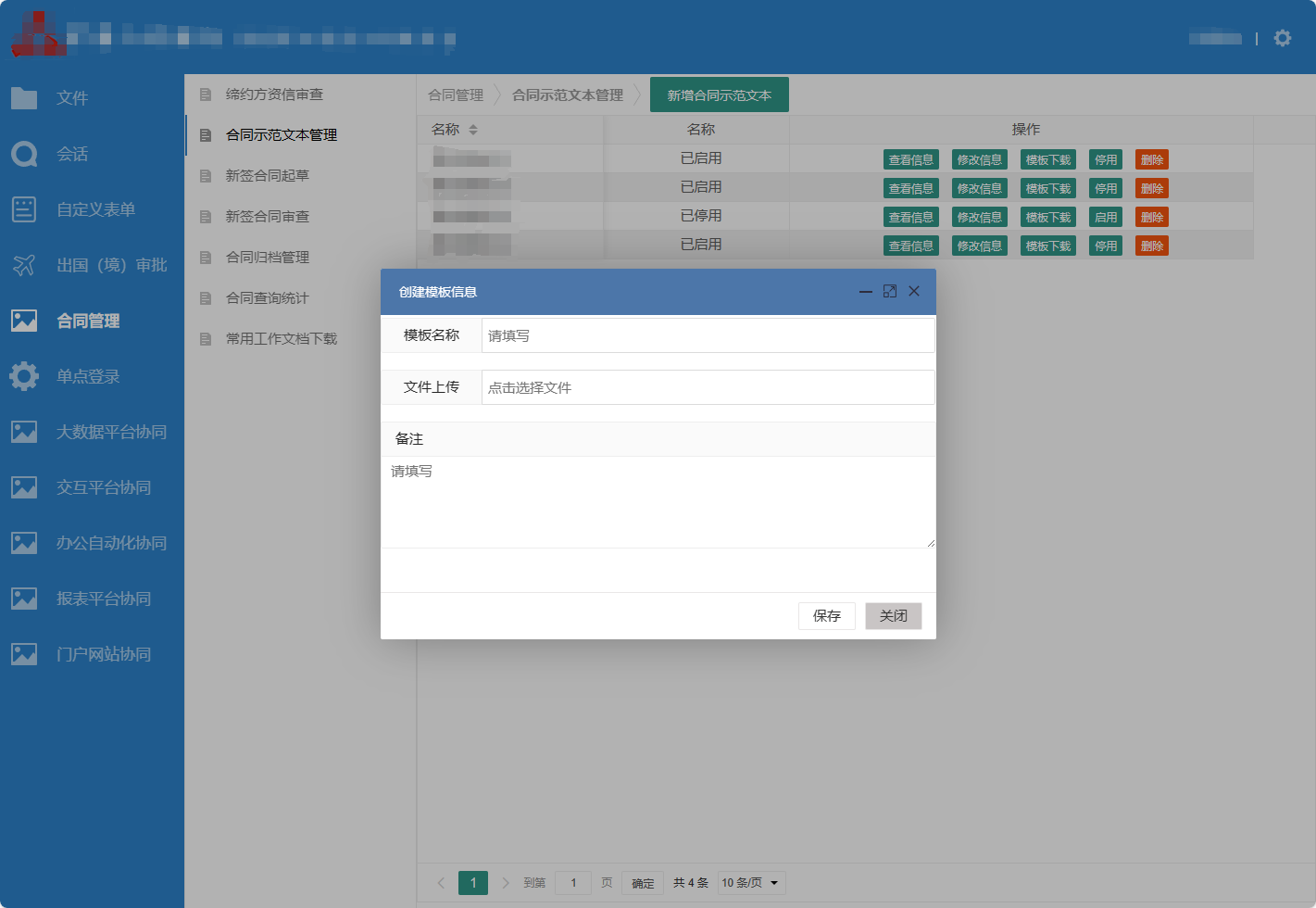Click 删除 in the last table row
The width and height of the screenshot is (1316, 908).
(1152, 246)
